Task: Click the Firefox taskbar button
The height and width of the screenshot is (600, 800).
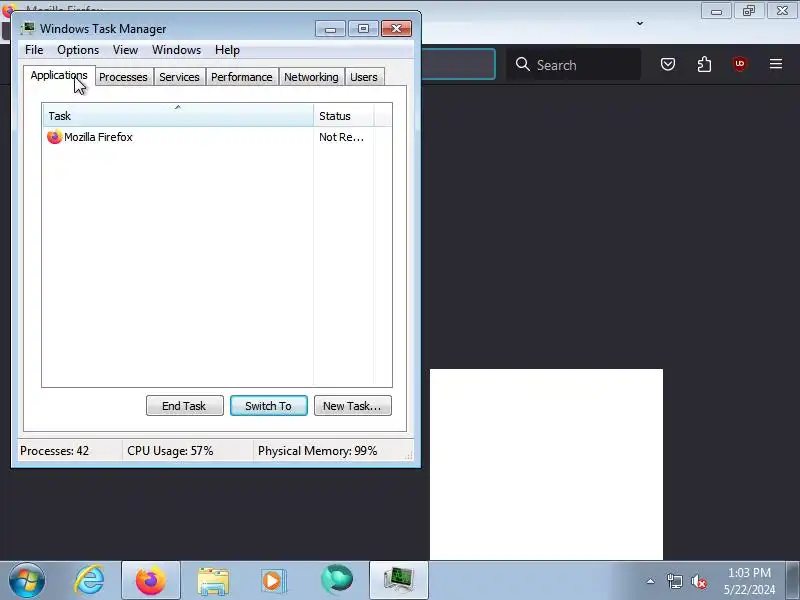Action: (151, 581)
